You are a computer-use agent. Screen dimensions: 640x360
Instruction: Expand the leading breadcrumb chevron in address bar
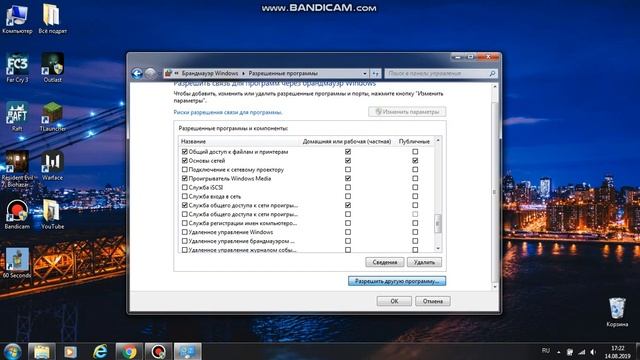click(x=177, y=73)
